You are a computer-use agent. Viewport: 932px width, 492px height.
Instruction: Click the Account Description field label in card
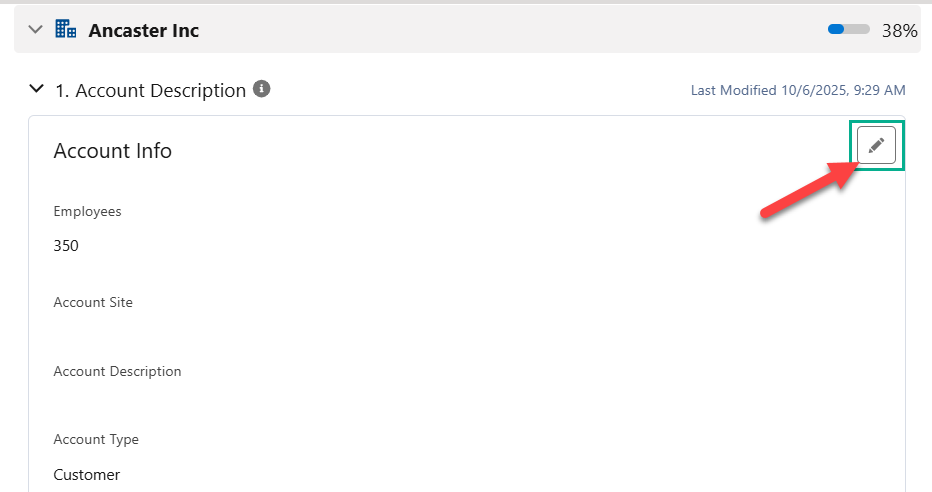117,371
